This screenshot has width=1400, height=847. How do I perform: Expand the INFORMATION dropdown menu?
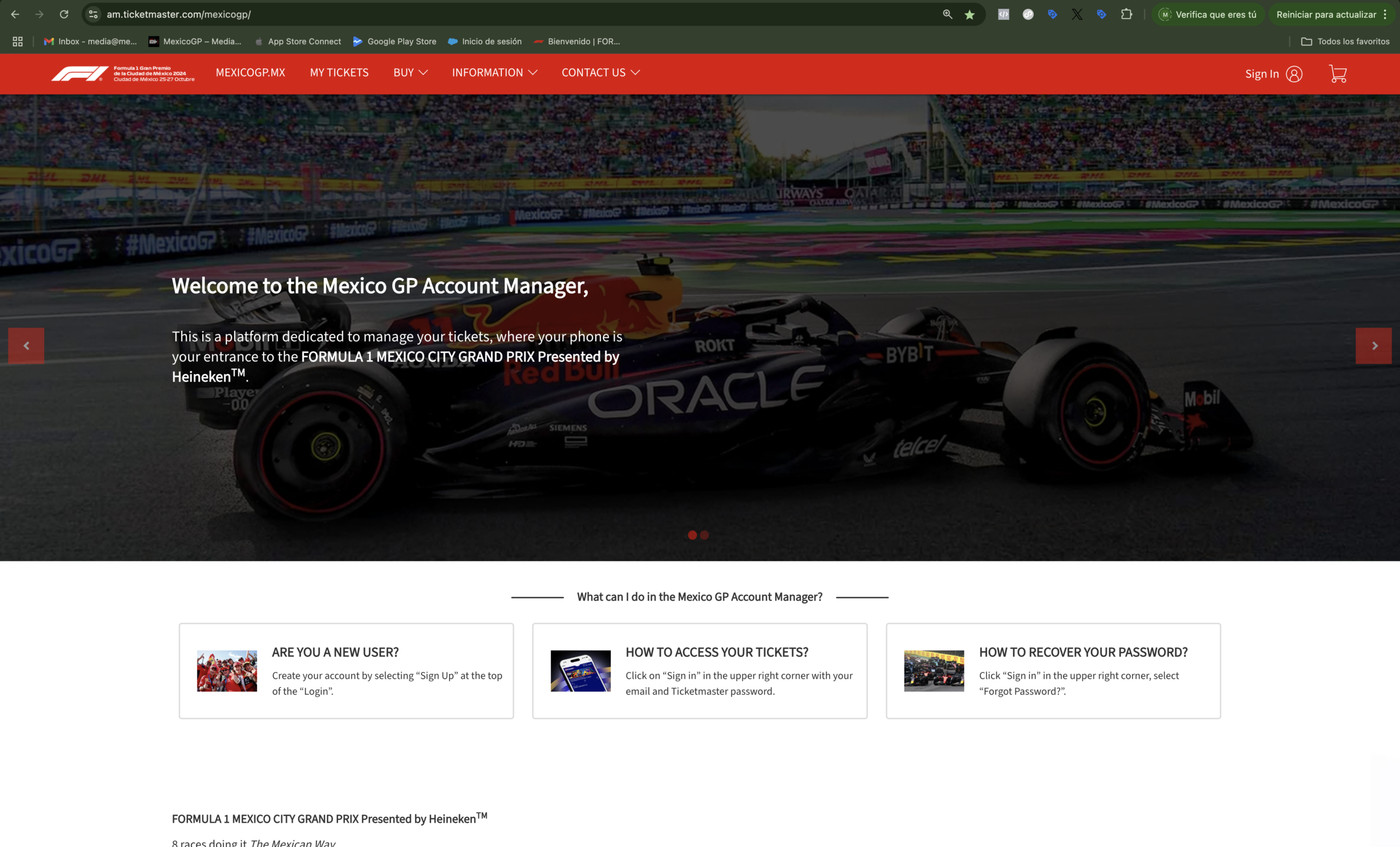(x=494, y=73)
